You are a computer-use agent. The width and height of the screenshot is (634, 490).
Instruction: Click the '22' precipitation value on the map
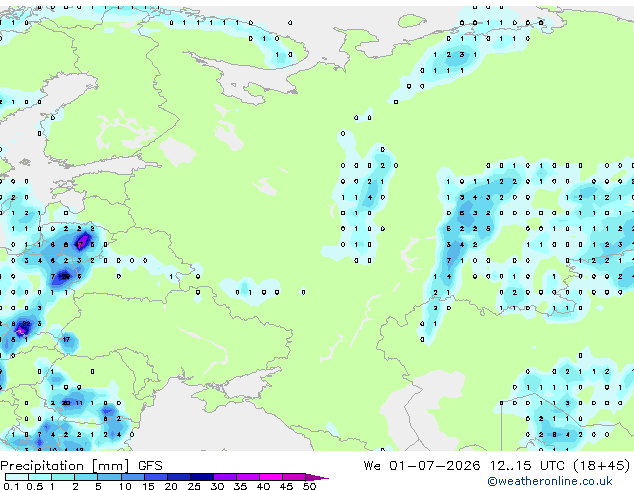click(x=26, y=324)
